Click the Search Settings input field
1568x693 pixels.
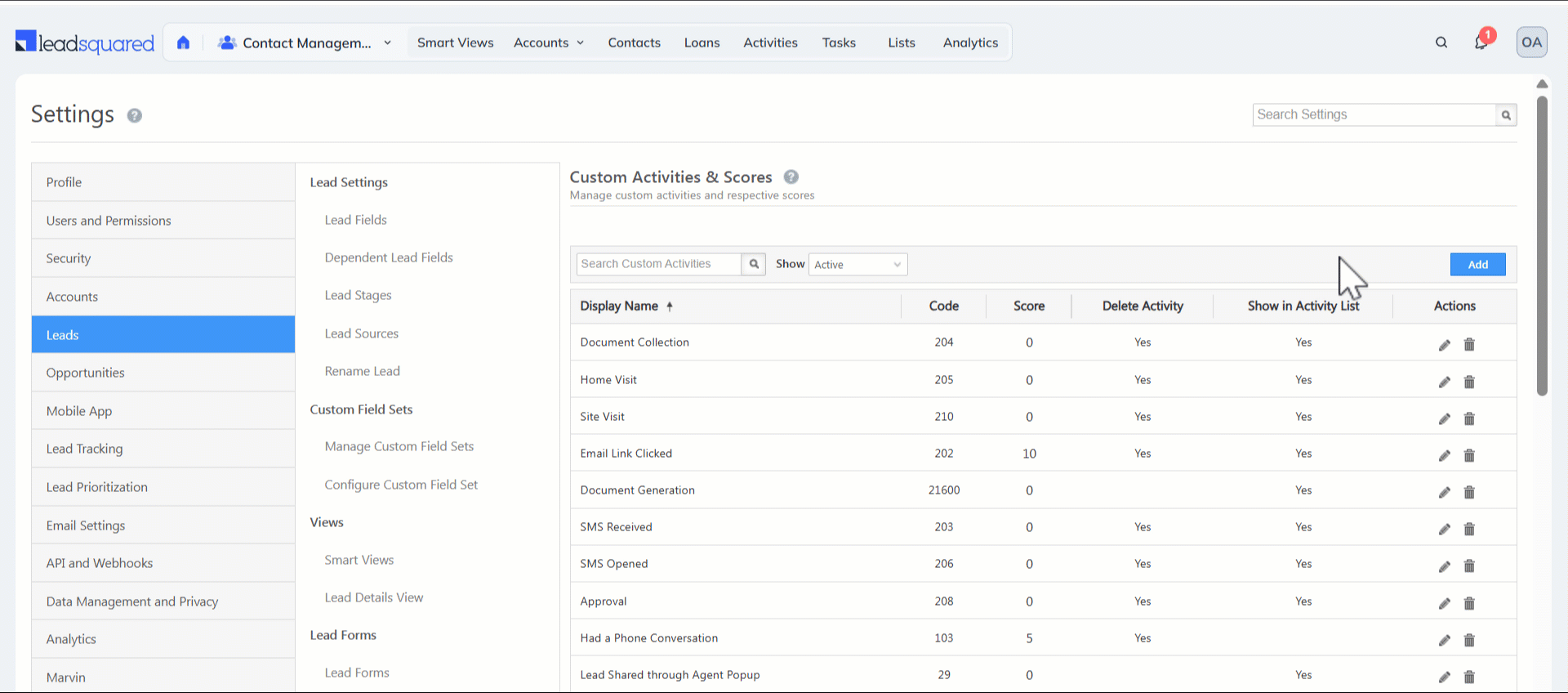click(1374, 115)
